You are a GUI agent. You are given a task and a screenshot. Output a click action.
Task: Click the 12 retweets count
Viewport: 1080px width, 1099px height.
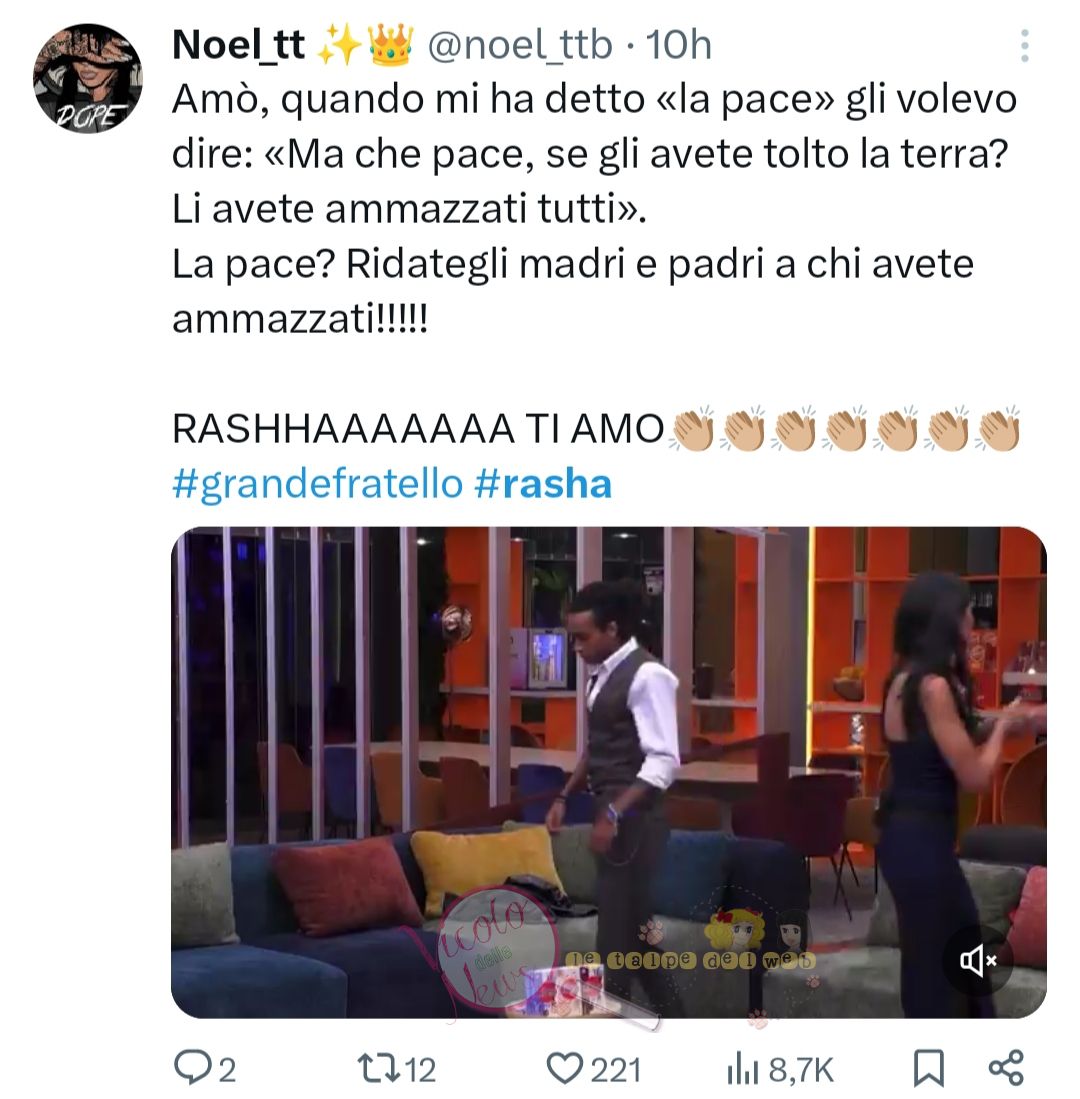pyautogui.click(x=420, y=1070)
